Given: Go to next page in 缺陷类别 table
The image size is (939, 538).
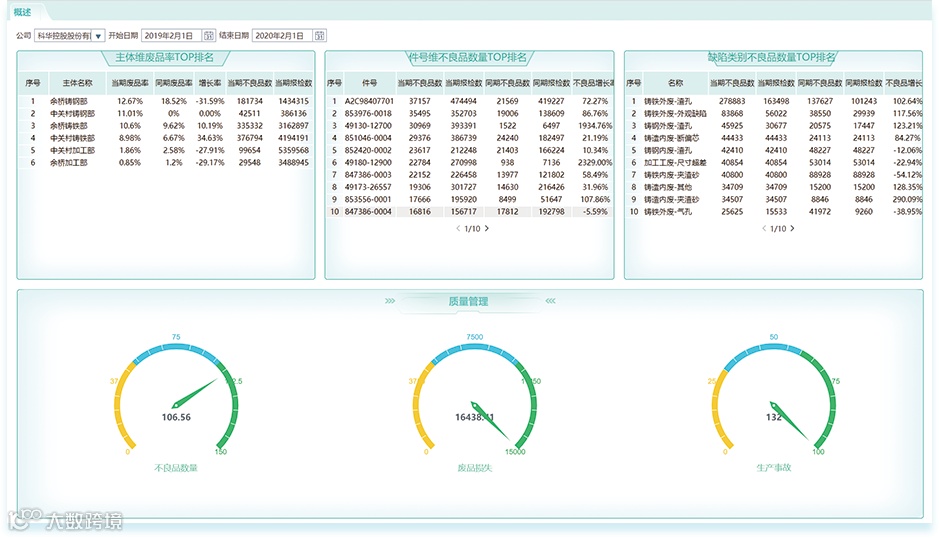Looking at the screenshot, I should (792, 228).
